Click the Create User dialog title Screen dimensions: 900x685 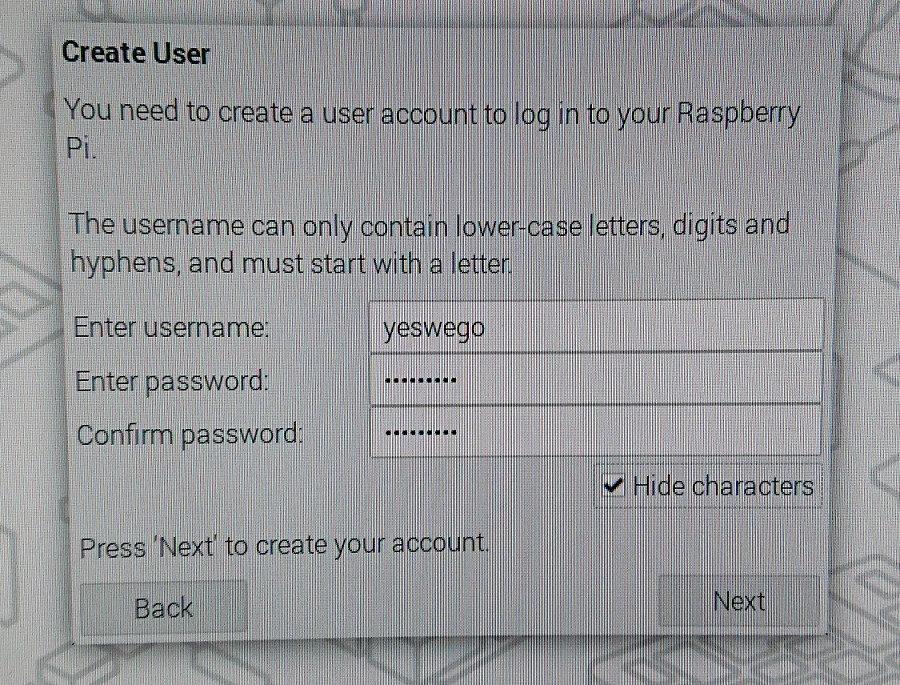point(136,53)
